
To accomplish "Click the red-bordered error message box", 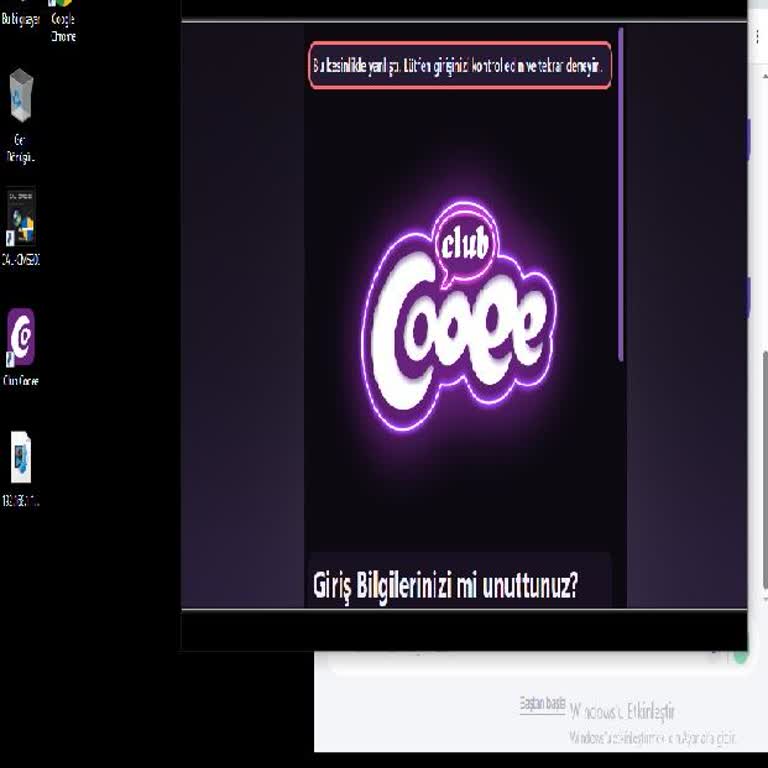I will point(460,65).
